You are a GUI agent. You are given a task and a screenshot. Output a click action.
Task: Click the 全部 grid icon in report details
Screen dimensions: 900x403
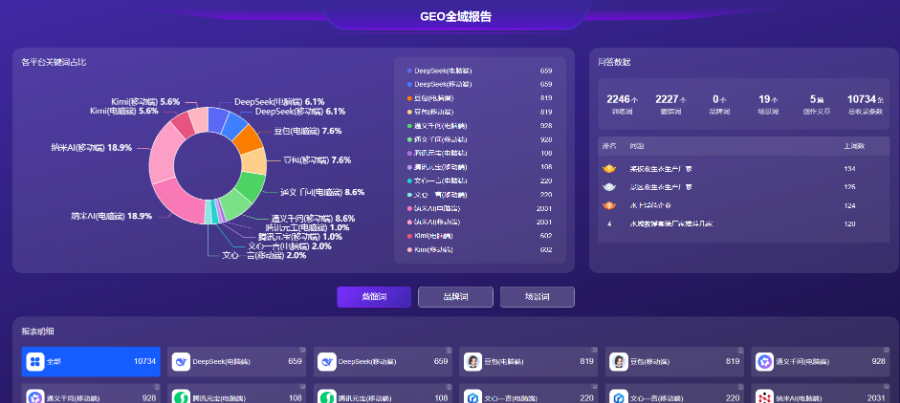35,362
